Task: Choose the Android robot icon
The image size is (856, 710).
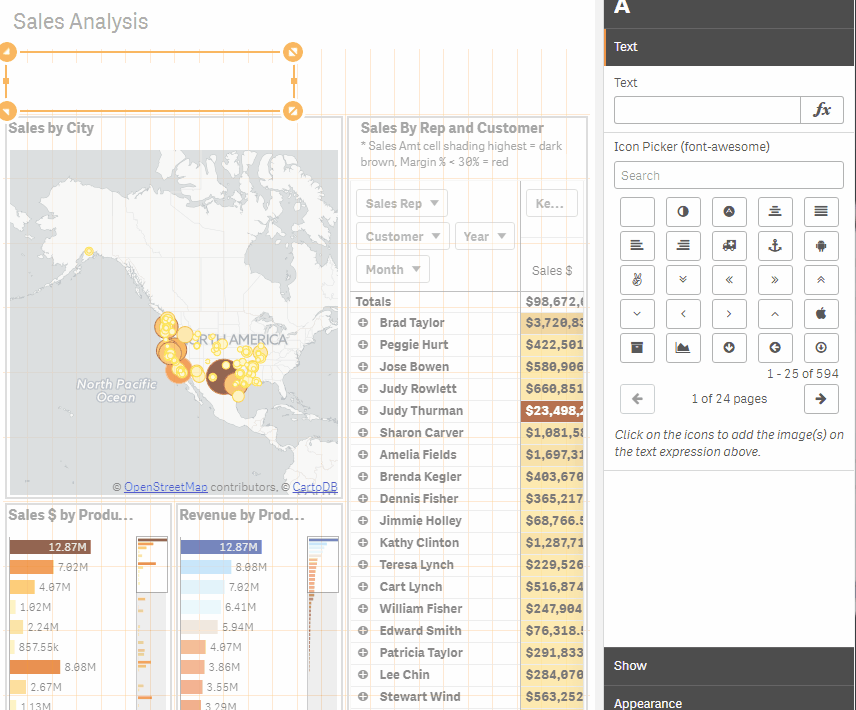Action: pos(821,246)
